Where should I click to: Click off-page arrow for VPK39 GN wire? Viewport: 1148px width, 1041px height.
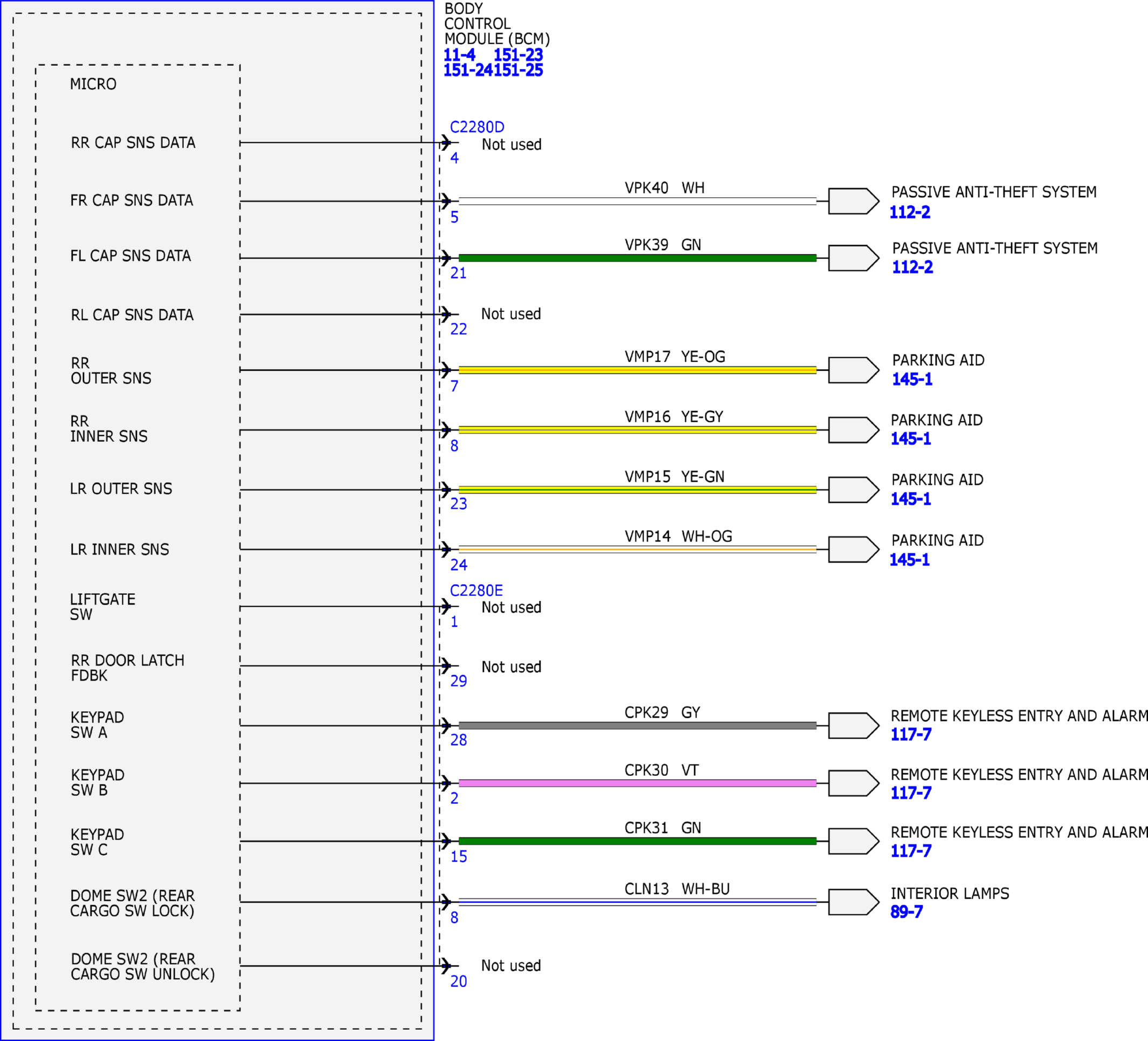pyautogui.click(x=854, y=258)
